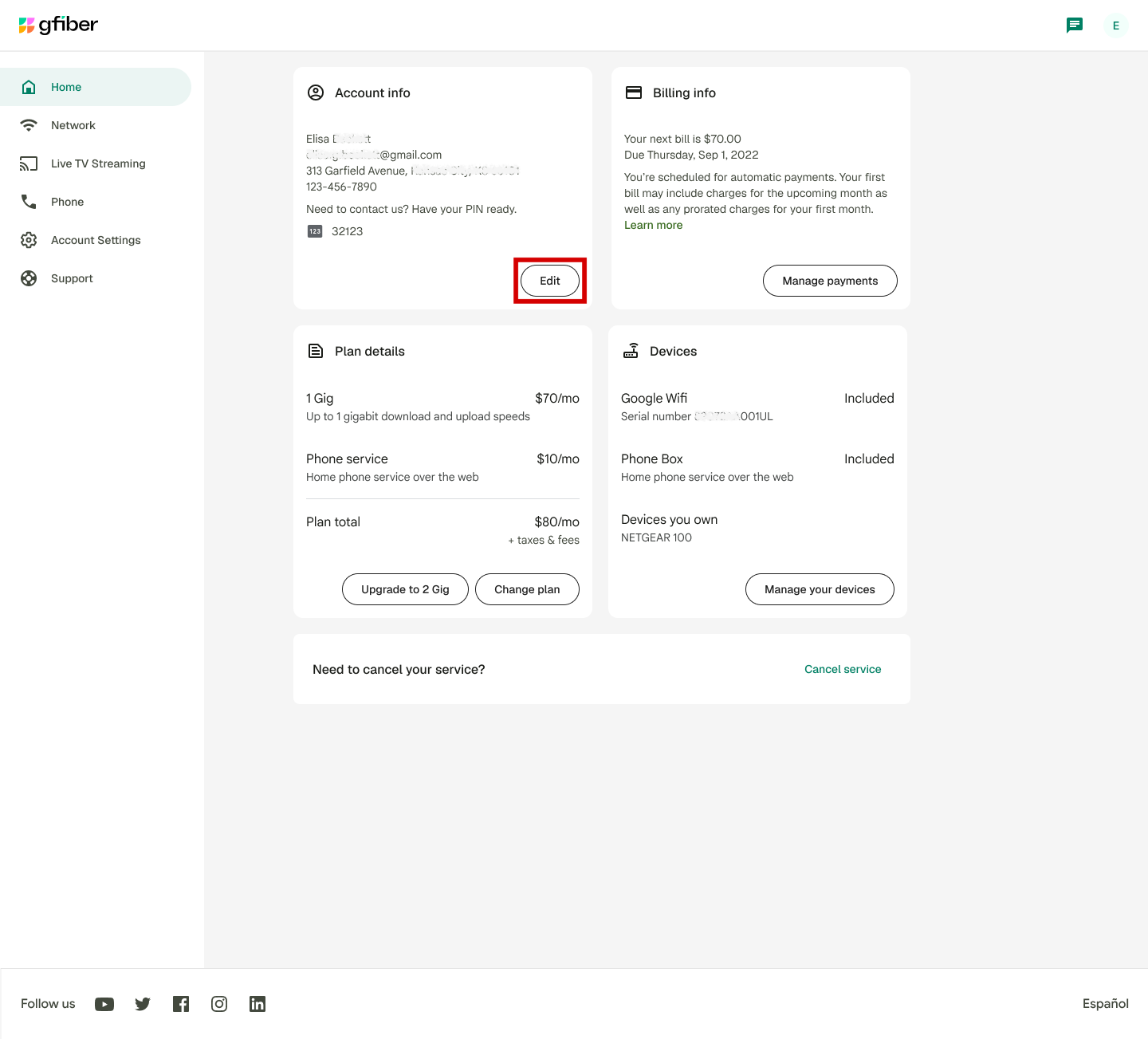Click NETGEAR 100 device entry
The width and height of the screenshot is (1148, 1039).
(x=656, y=537)
